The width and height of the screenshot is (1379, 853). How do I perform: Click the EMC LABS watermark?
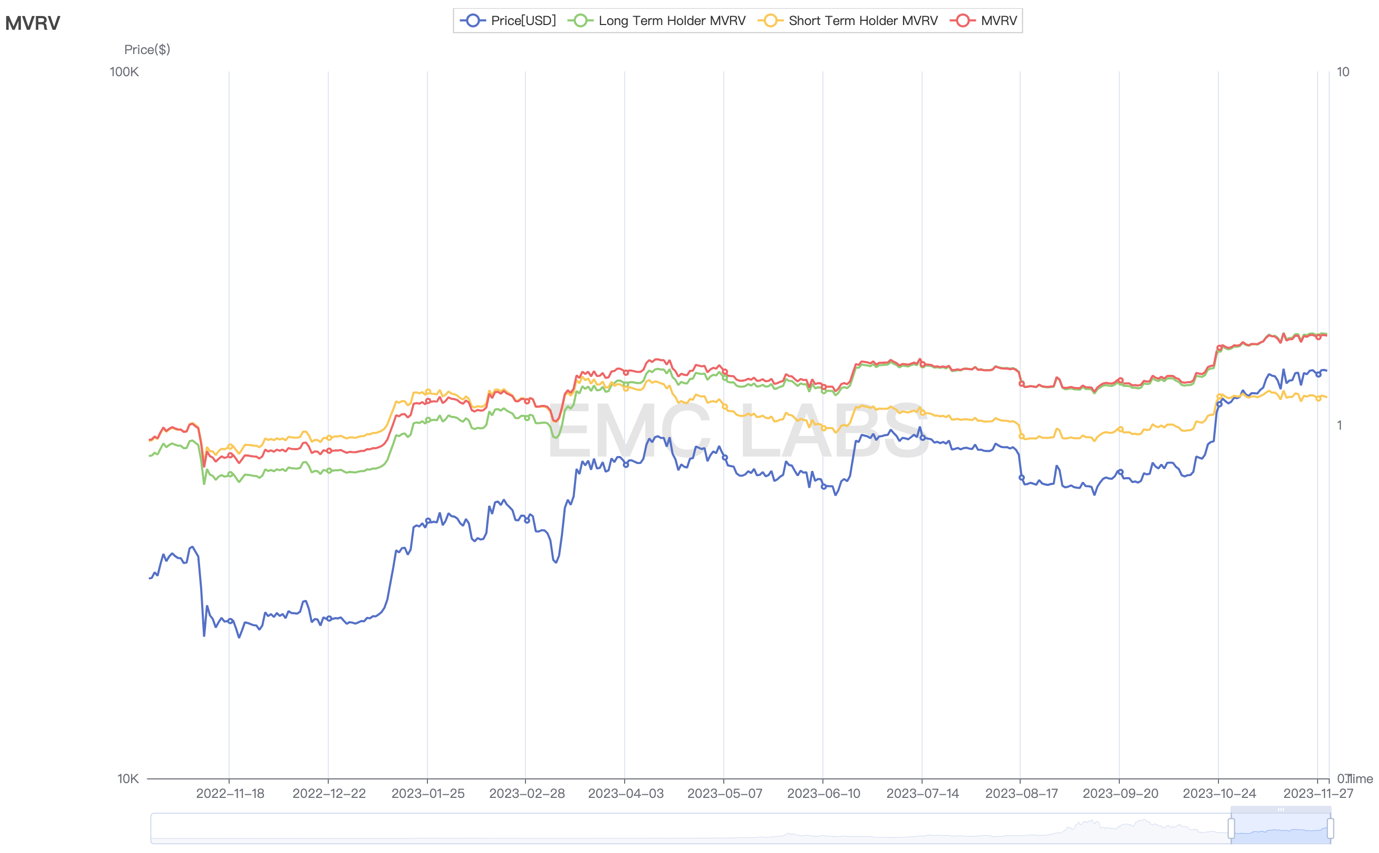[738, 432]
